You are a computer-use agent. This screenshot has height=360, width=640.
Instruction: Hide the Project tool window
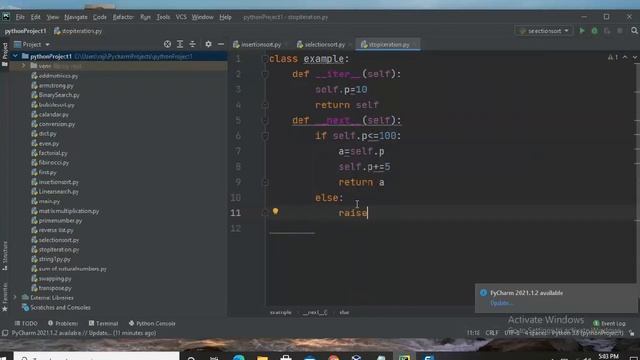click(x=221, y=44)
